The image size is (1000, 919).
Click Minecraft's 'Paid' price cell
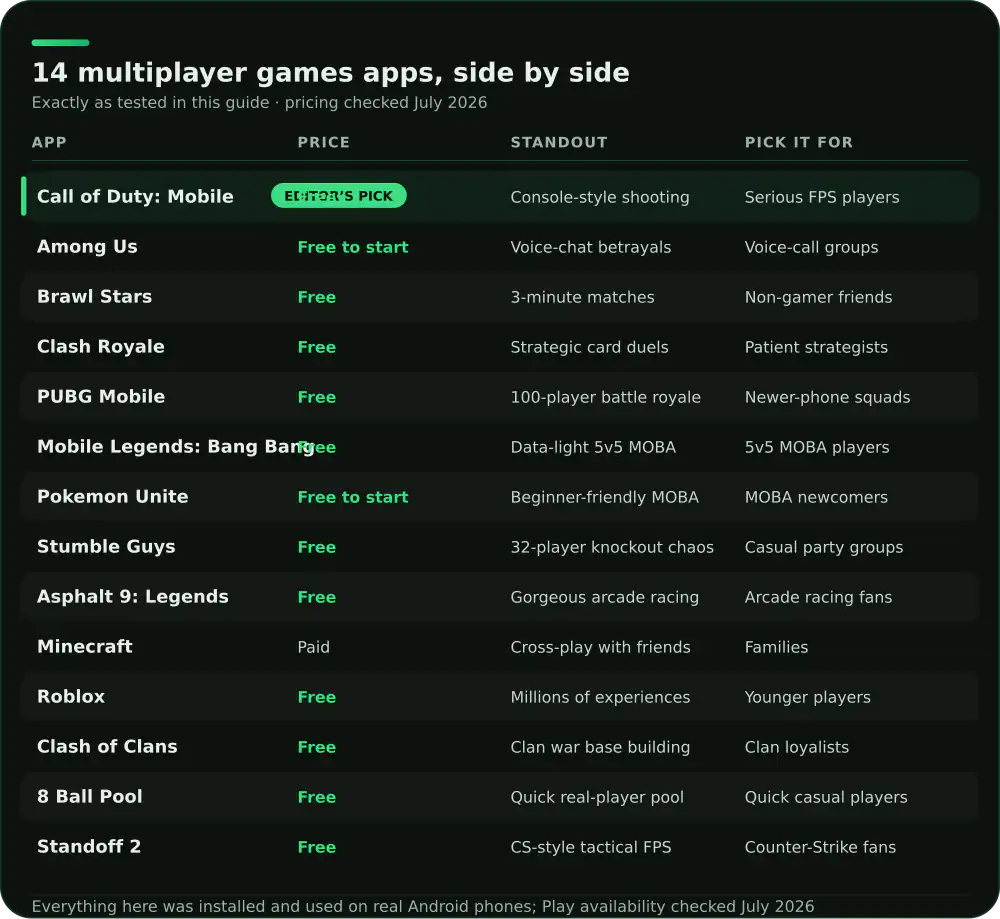pyautogui.click(x=313, y=647)
